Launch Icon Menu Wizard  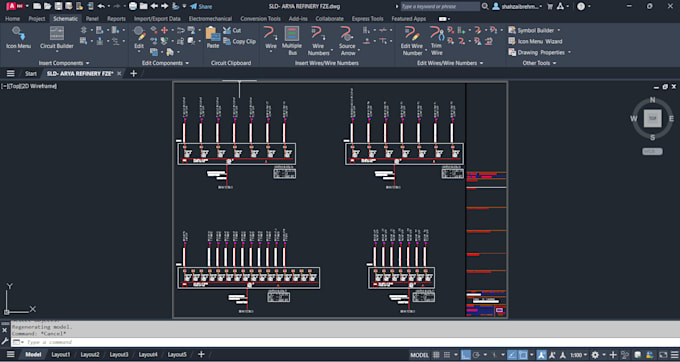point(535,41)
